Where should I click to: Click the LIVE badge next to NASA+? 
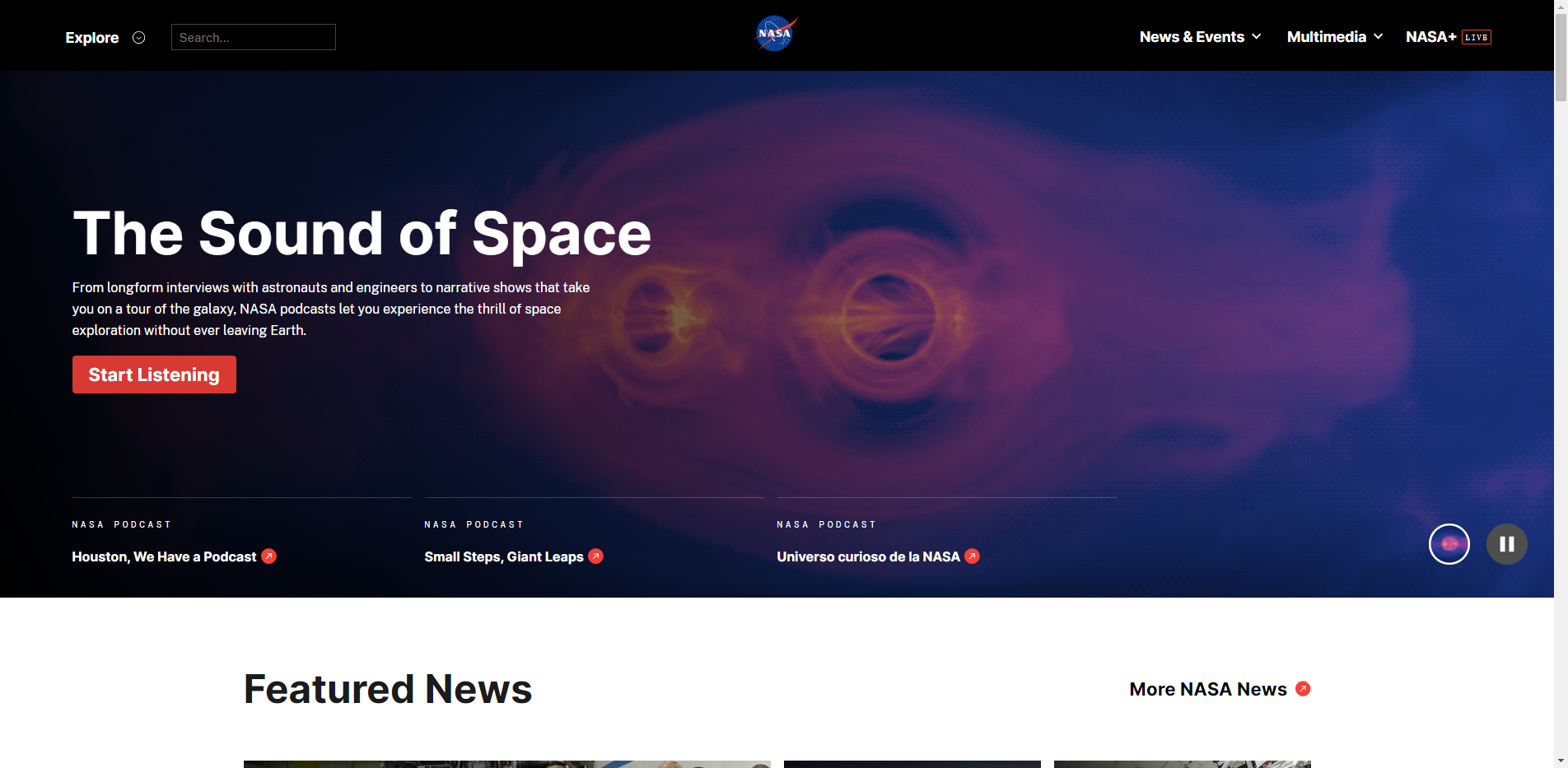click(1477, 37)
